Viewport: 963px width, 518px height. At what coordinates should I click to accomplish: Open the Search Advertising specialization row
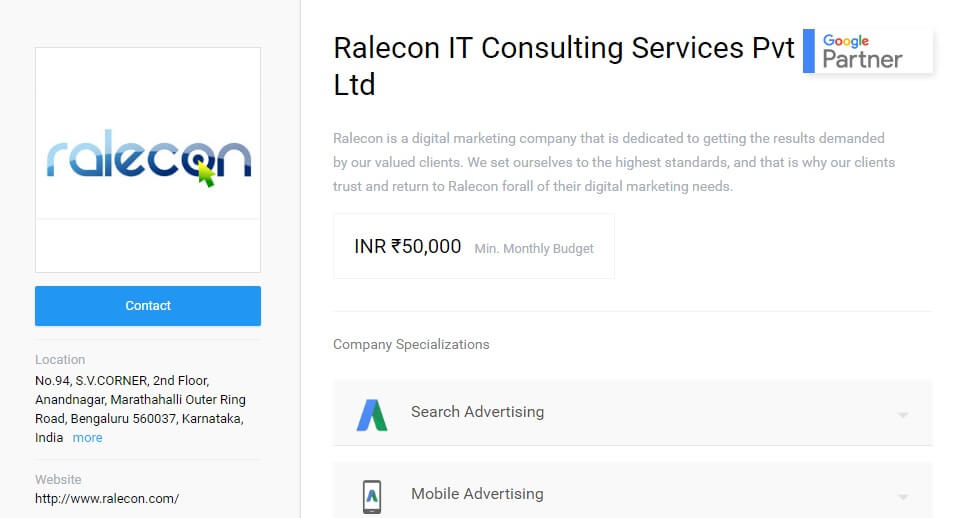tap(633, 413)
